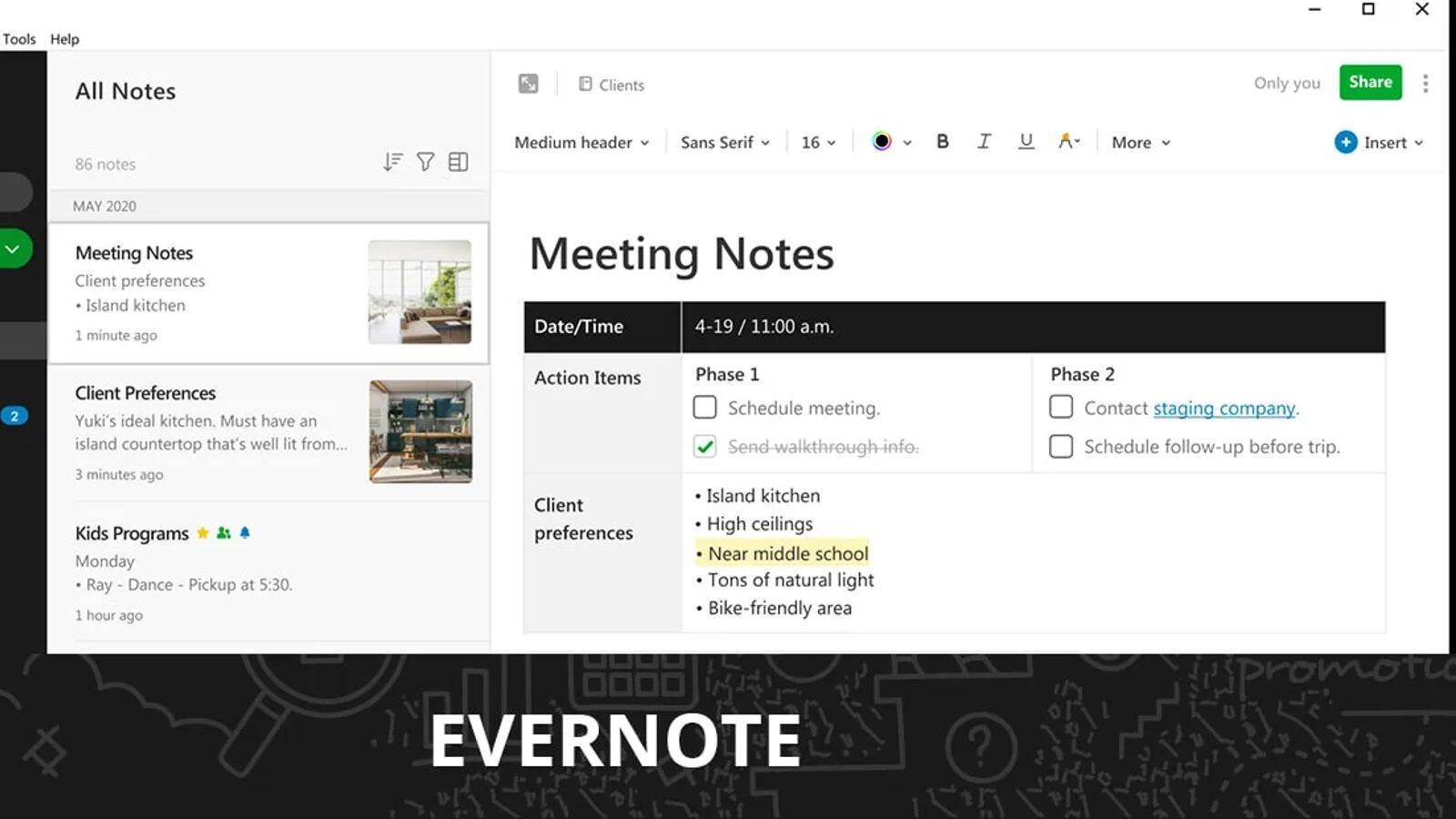Click the reminder bell on Kids Programs
Viewport: 1456px width, 819px height.
[245, 533]
